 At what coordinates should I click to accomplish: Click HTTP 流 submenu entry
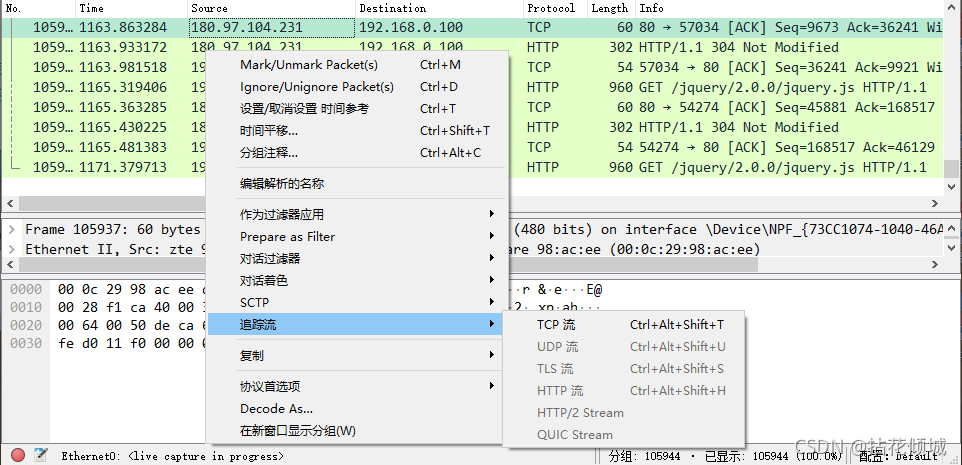click(x=623, y=391)
